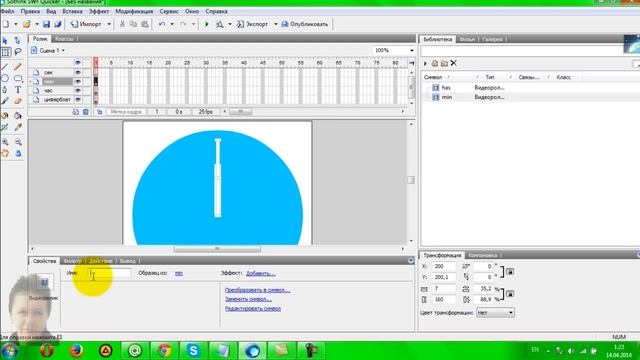Delete library item X icon
This screenshot has width=640, height=360.
(x=453, y=63)
